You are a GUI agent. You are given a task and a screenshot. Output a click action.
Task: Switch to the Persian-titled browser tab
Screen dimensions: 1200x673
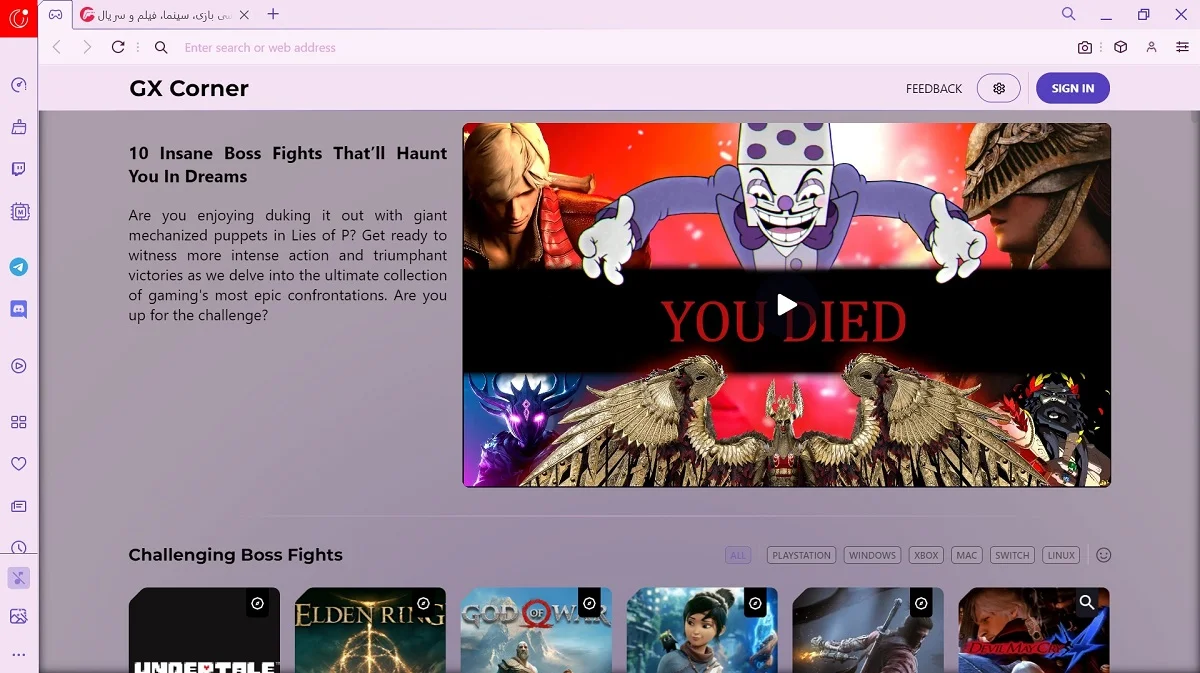point(158,15)
